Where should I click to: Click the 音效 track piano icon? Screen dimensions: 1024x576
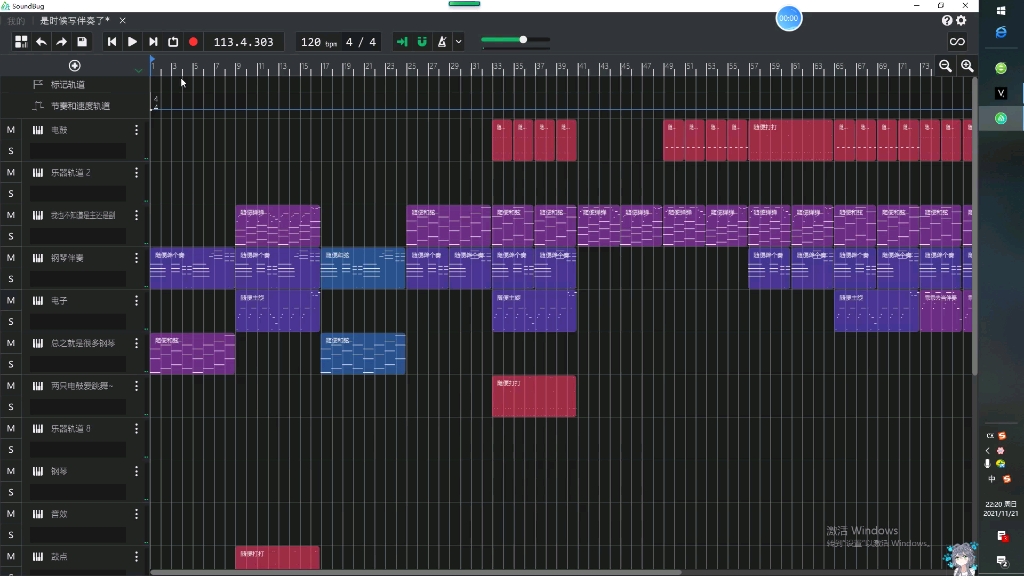38,514
